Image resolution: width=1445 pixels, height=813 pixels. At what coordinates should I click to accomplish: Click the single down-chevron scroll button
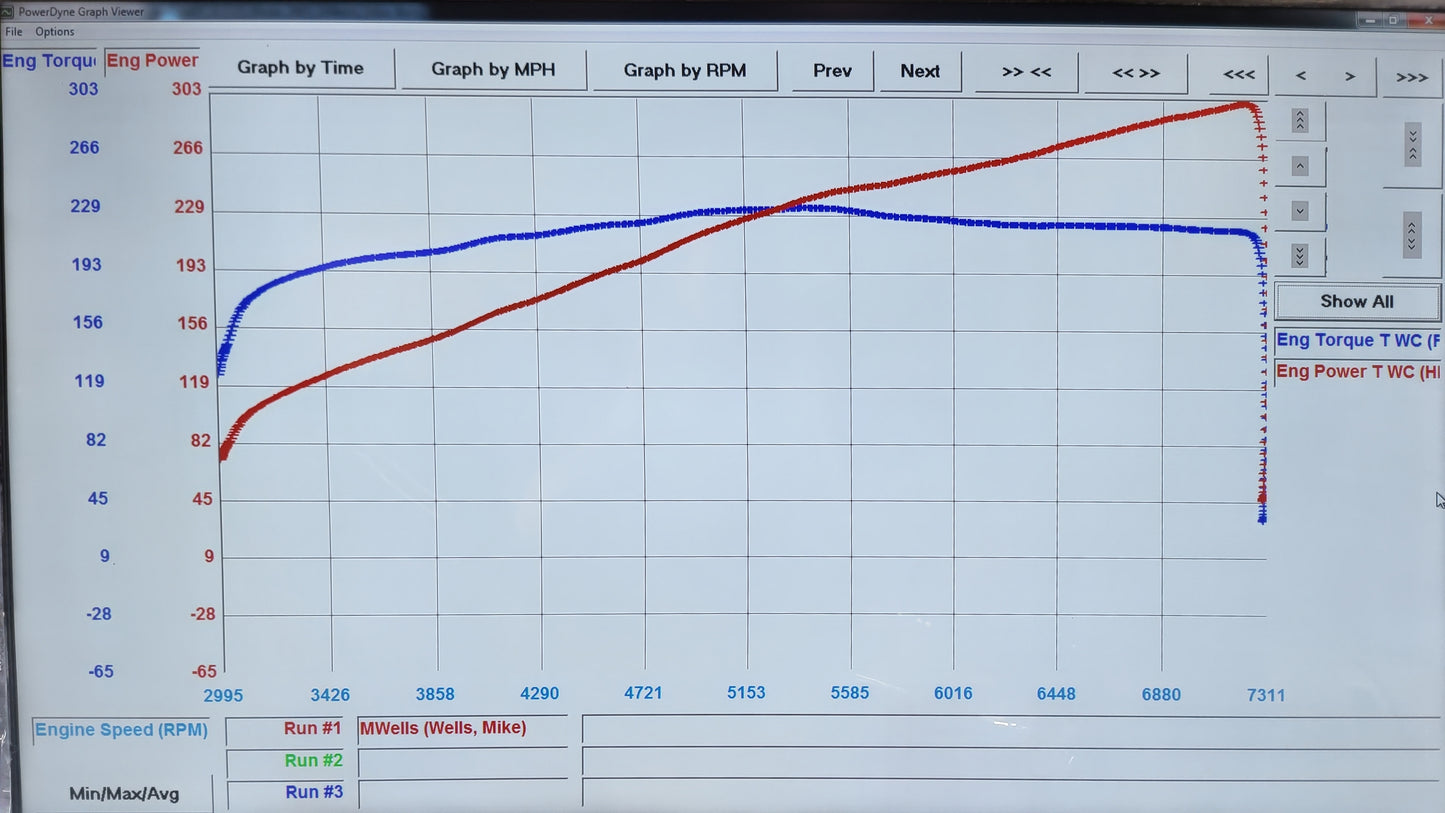click(x=1299, y=211)
